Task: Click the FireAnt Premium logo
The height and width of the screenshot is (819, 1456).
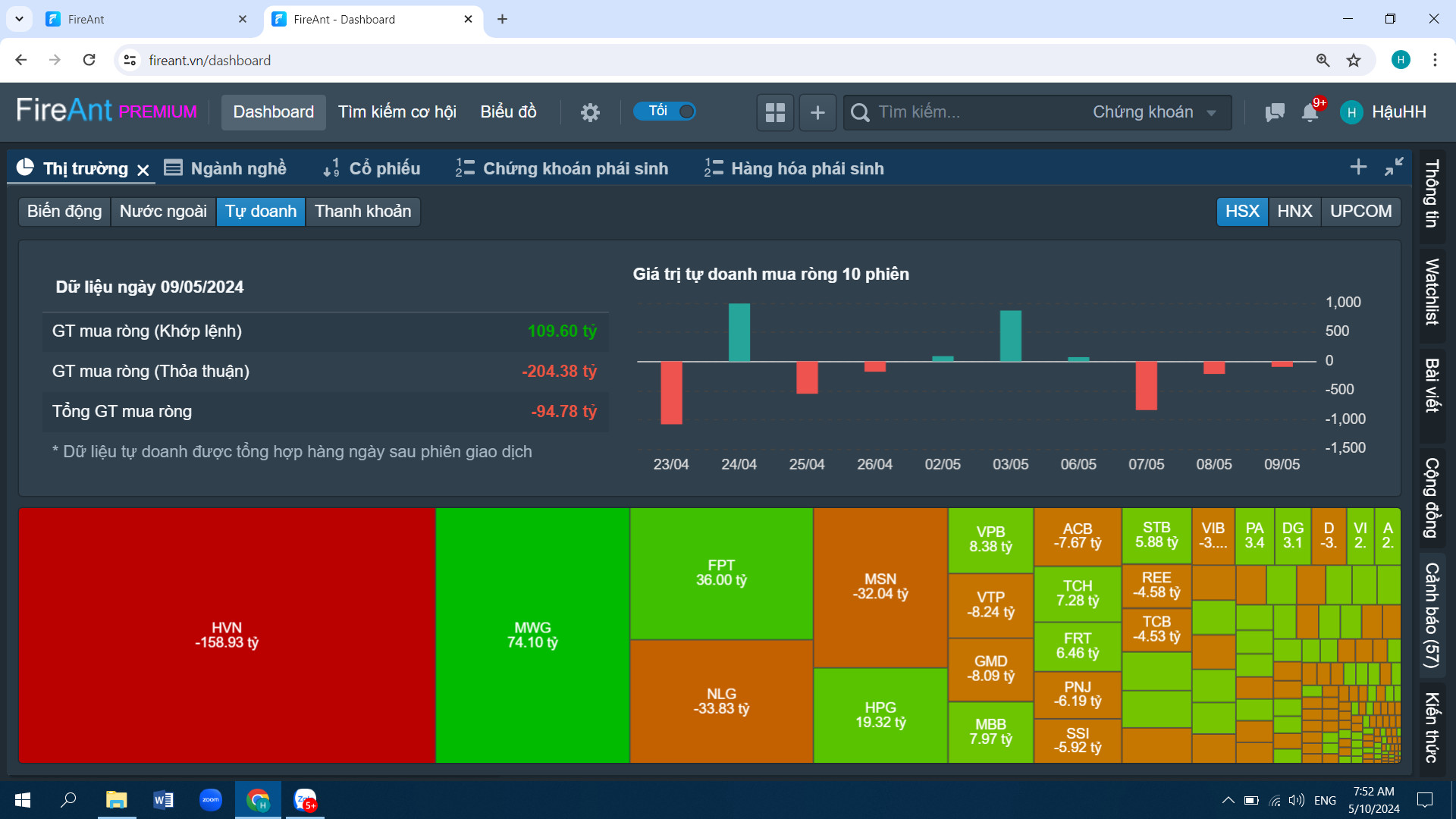Action: tap(106, 111)
